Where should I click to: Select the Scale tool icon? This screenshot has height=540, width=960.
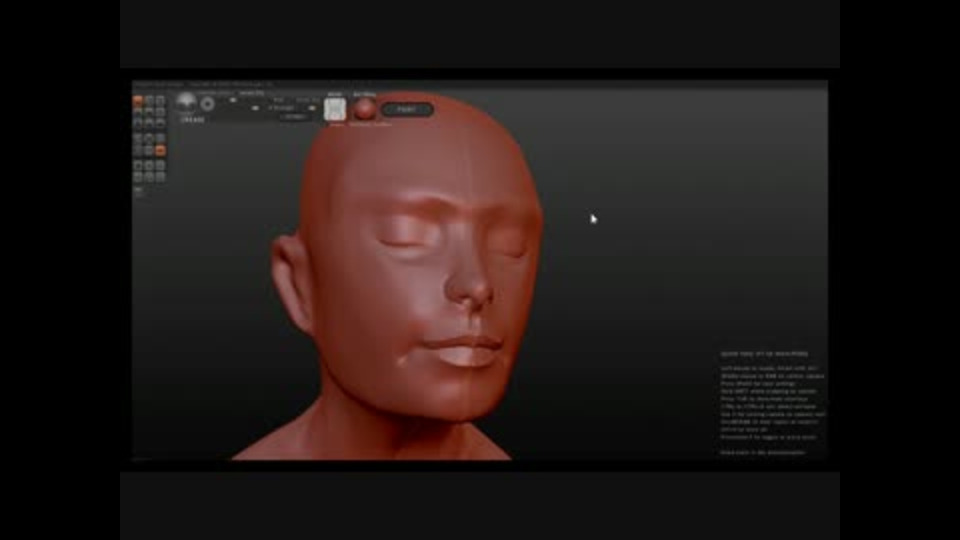click(x=160, y=100)
